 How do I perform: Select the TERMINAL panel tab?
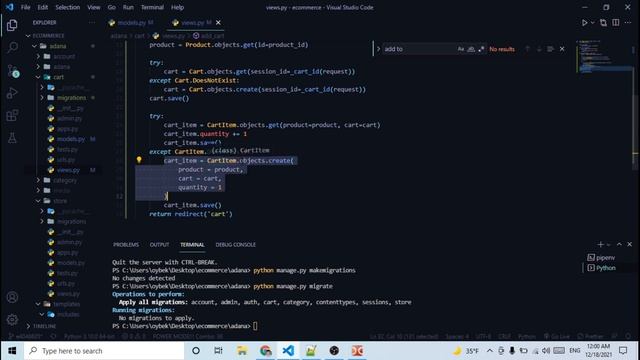[192, 244]
